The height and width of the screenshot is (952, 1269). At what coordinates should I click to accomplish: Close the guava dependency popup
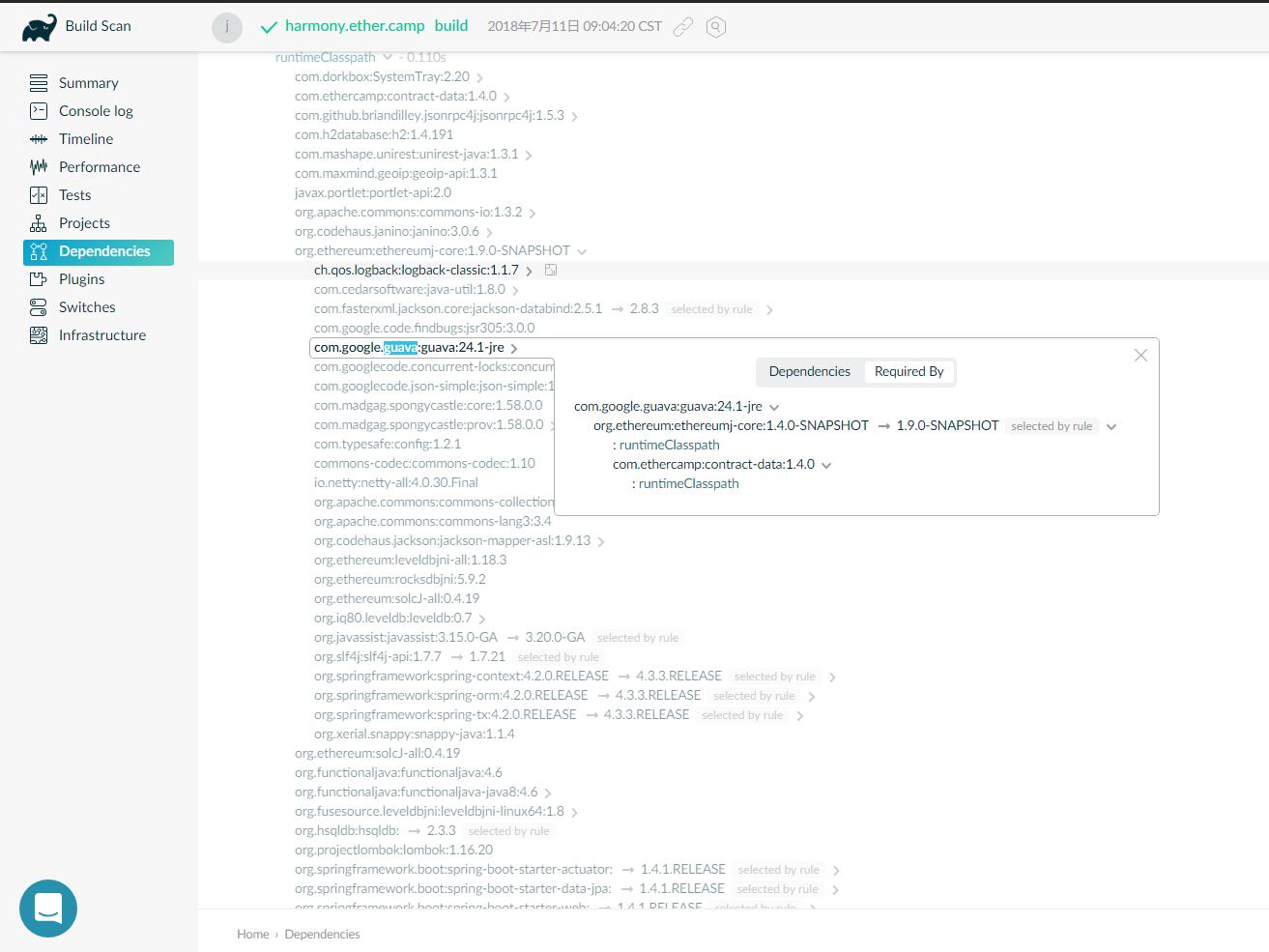[1140, 356]
